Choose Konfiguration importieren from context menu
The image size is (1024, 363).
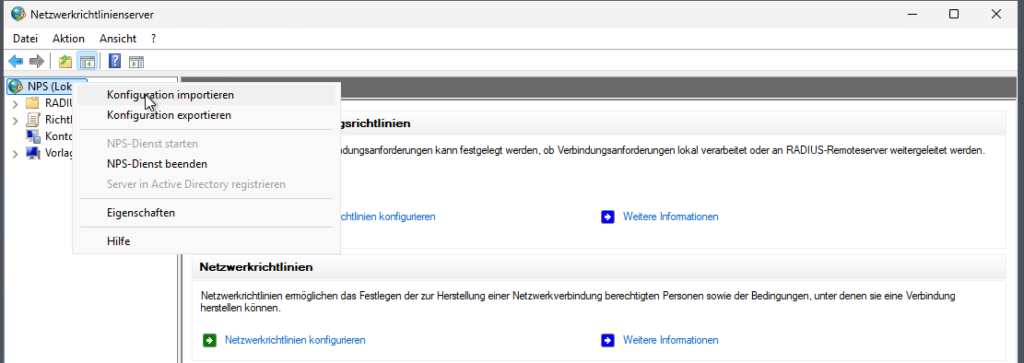pos(206,95)
